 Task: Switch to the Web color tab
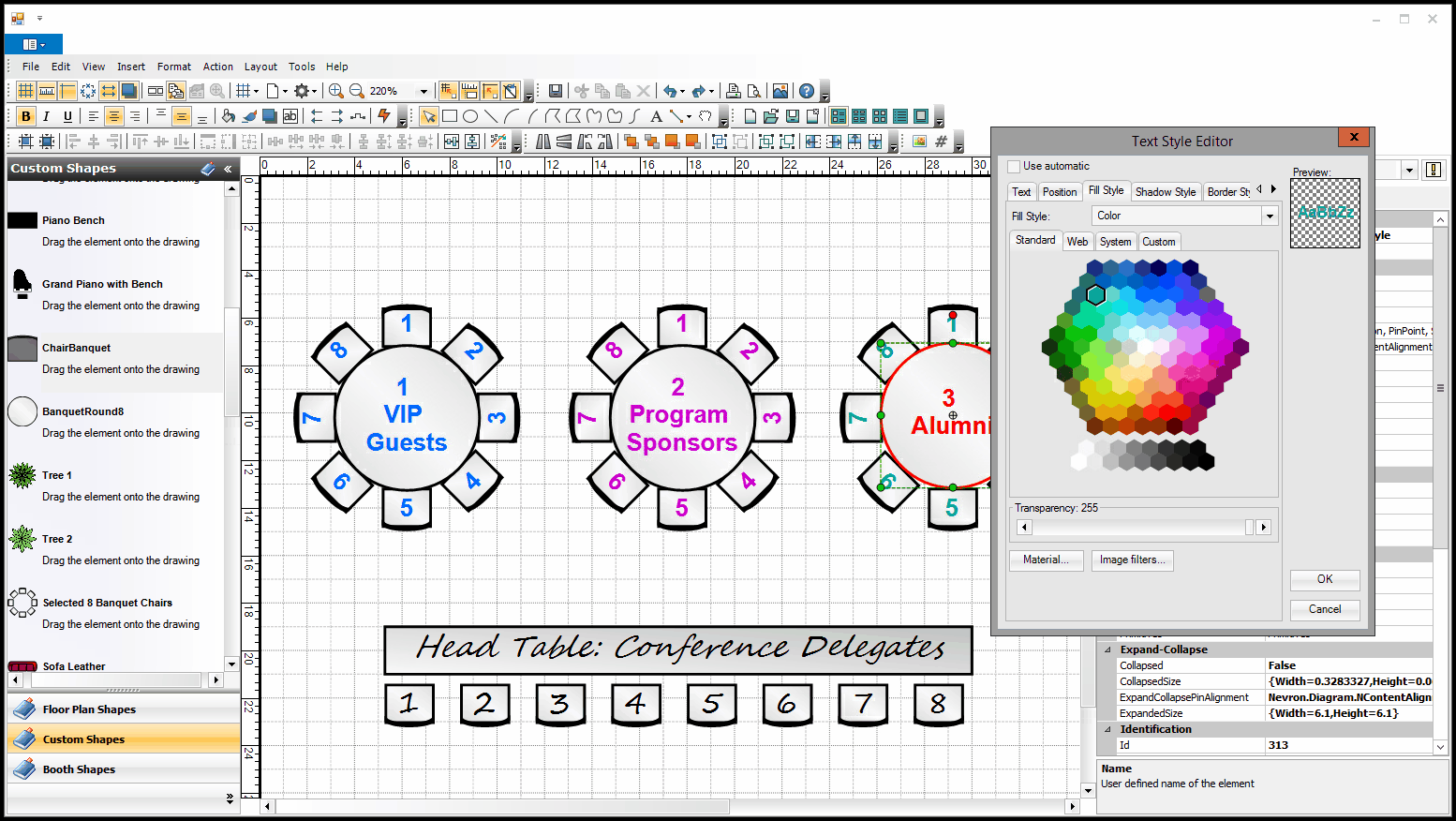[1077, 242]
